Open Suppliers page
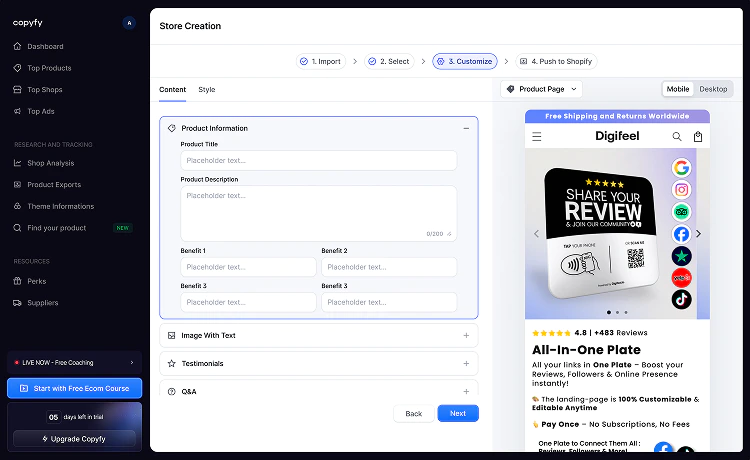This screenshot has width=750, height=460. (43, 303)
